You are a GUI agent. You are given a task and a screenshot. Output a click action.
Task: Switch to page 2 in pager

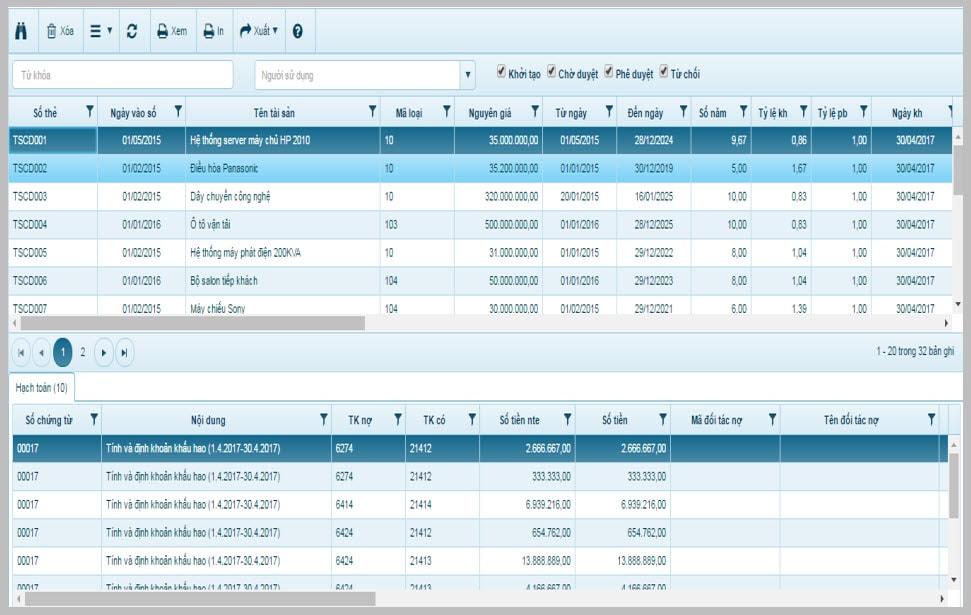[83, 352]
